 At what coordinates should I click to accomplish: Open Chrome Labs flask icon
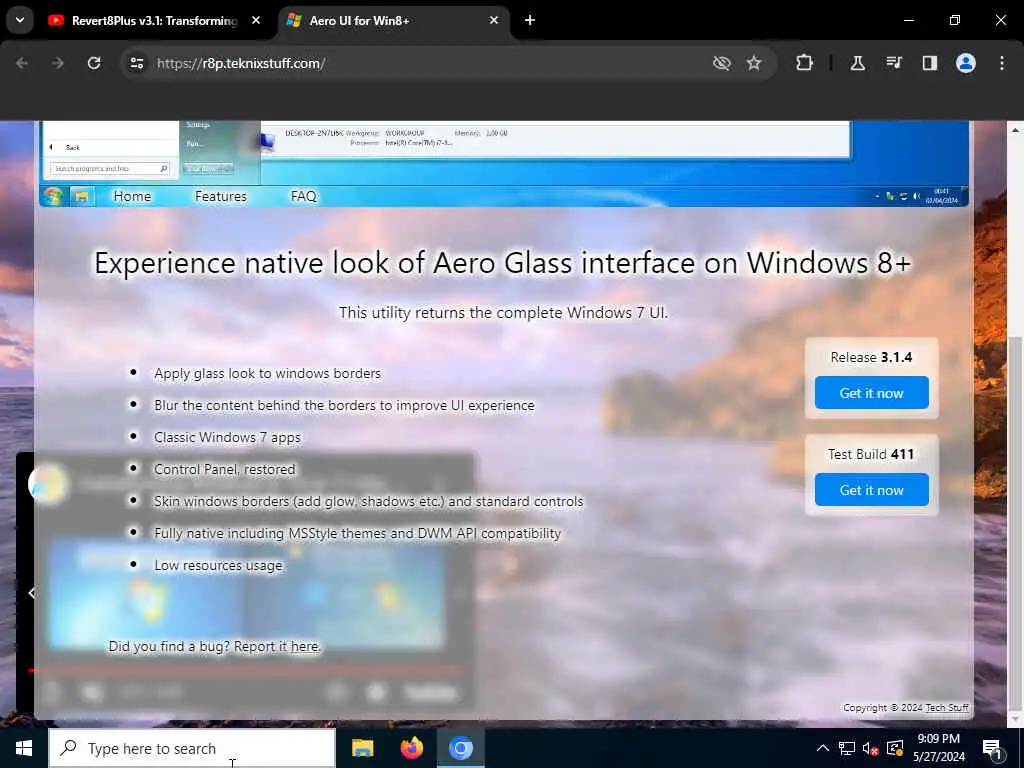click(857, 63)
